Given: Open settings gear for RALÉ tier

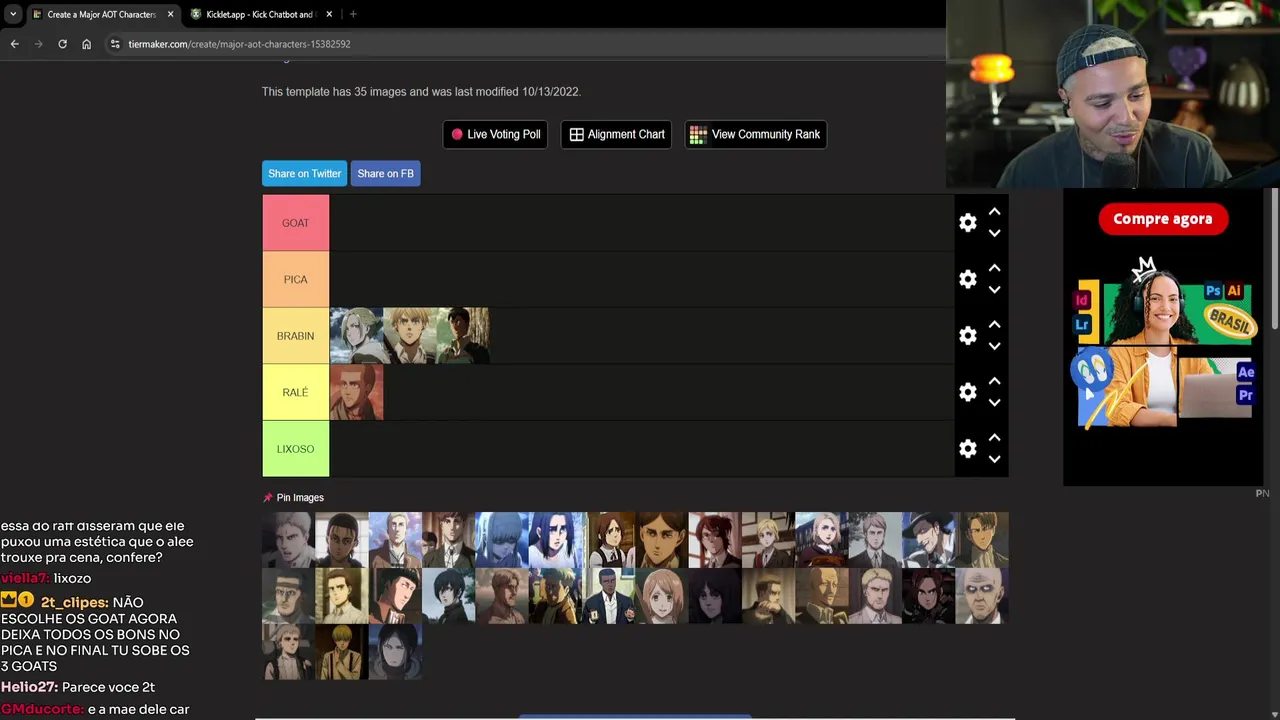Looking at the screenshot, I should [967, 392].
